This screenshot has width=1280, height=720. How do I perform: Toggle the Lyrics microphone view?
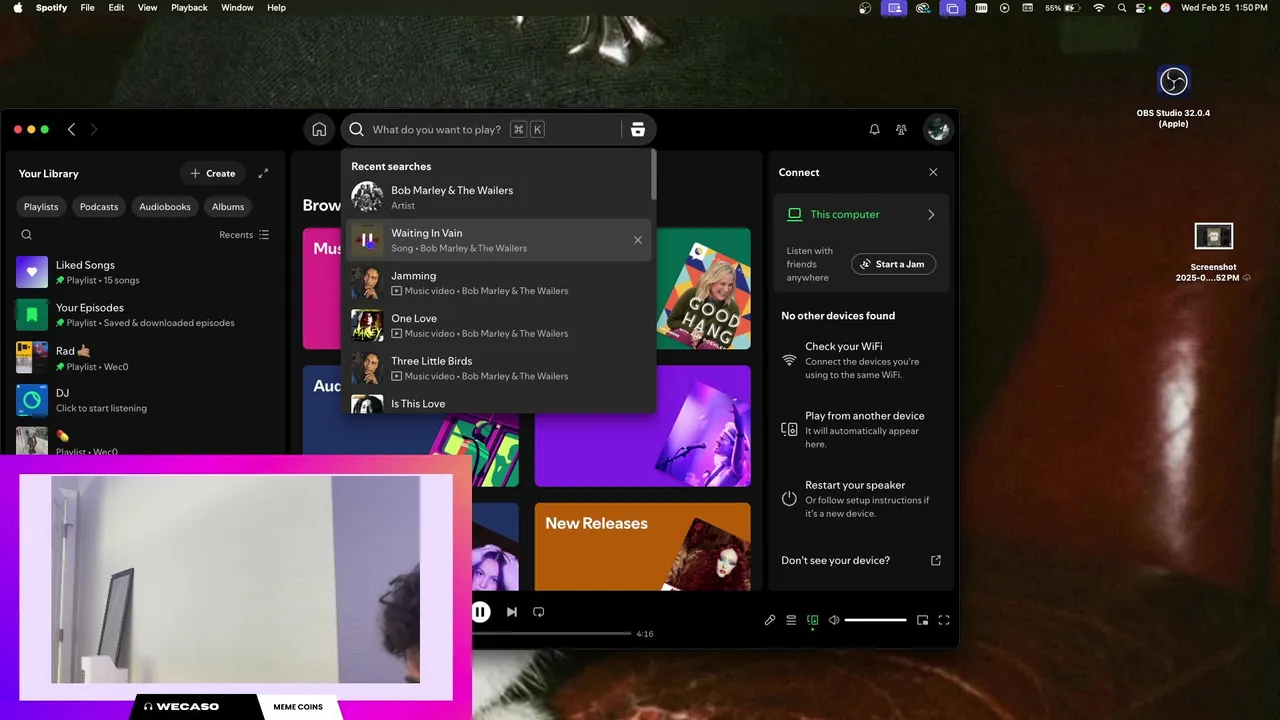click(x=770, y=620)
